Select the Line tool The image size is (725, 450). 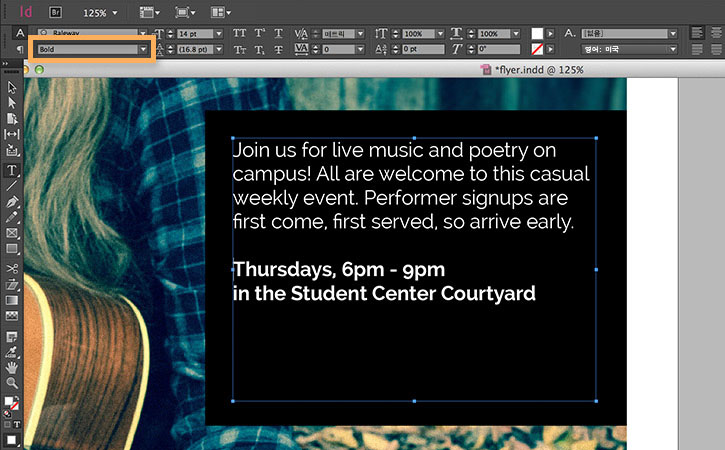point(12,186)
